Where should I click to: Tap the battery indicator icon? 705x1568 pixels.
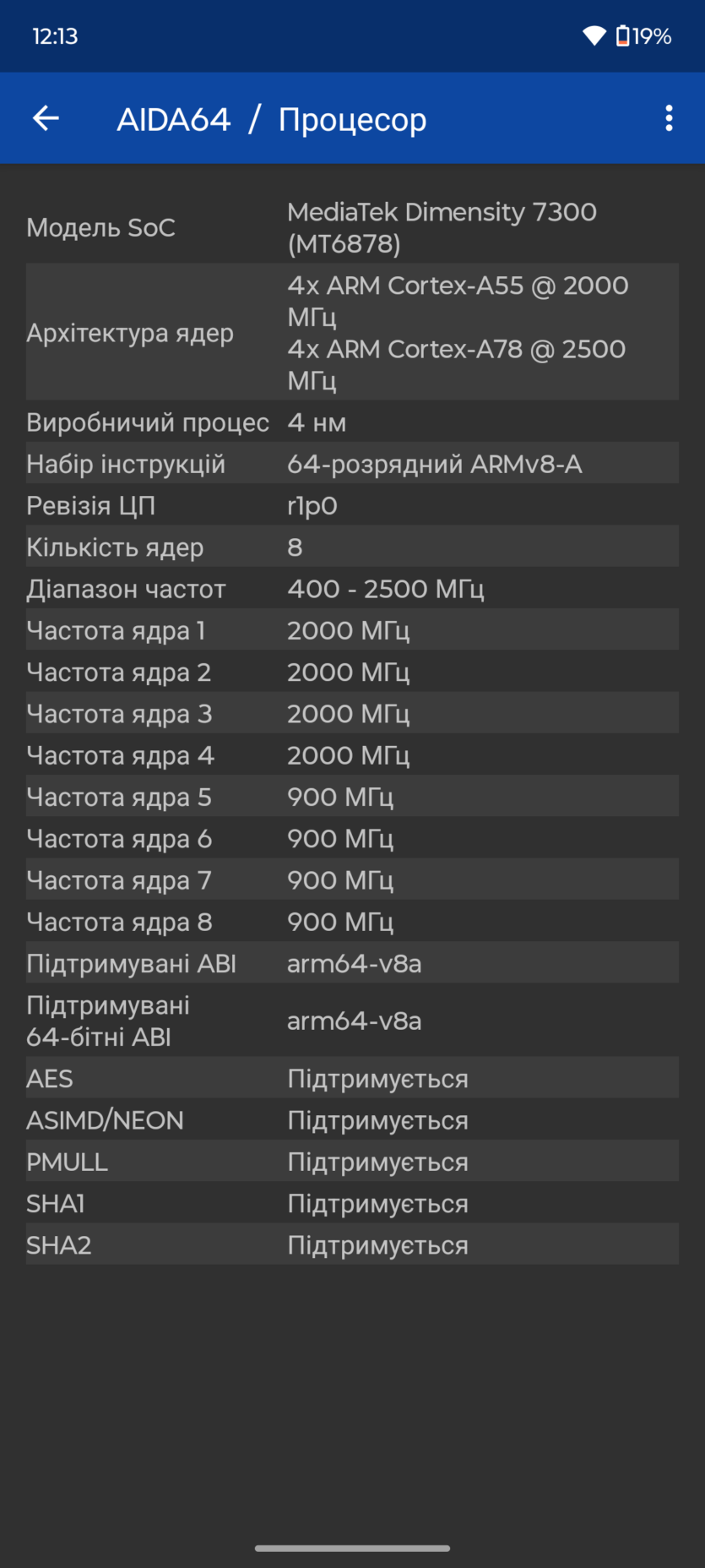point(623,35)
